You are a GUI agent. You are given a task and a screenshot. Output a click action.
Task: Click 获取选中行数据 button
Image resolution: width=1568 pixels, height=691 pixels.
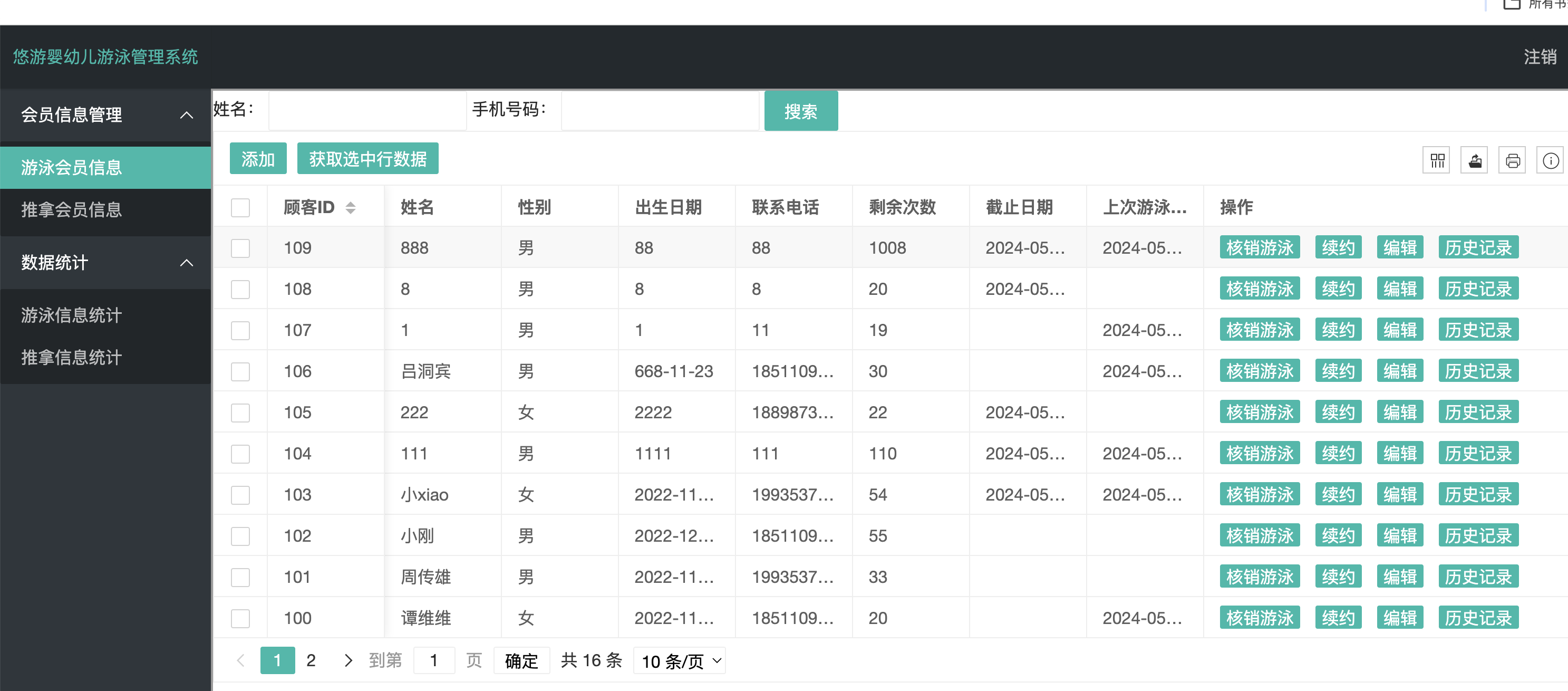click(367, 159)
